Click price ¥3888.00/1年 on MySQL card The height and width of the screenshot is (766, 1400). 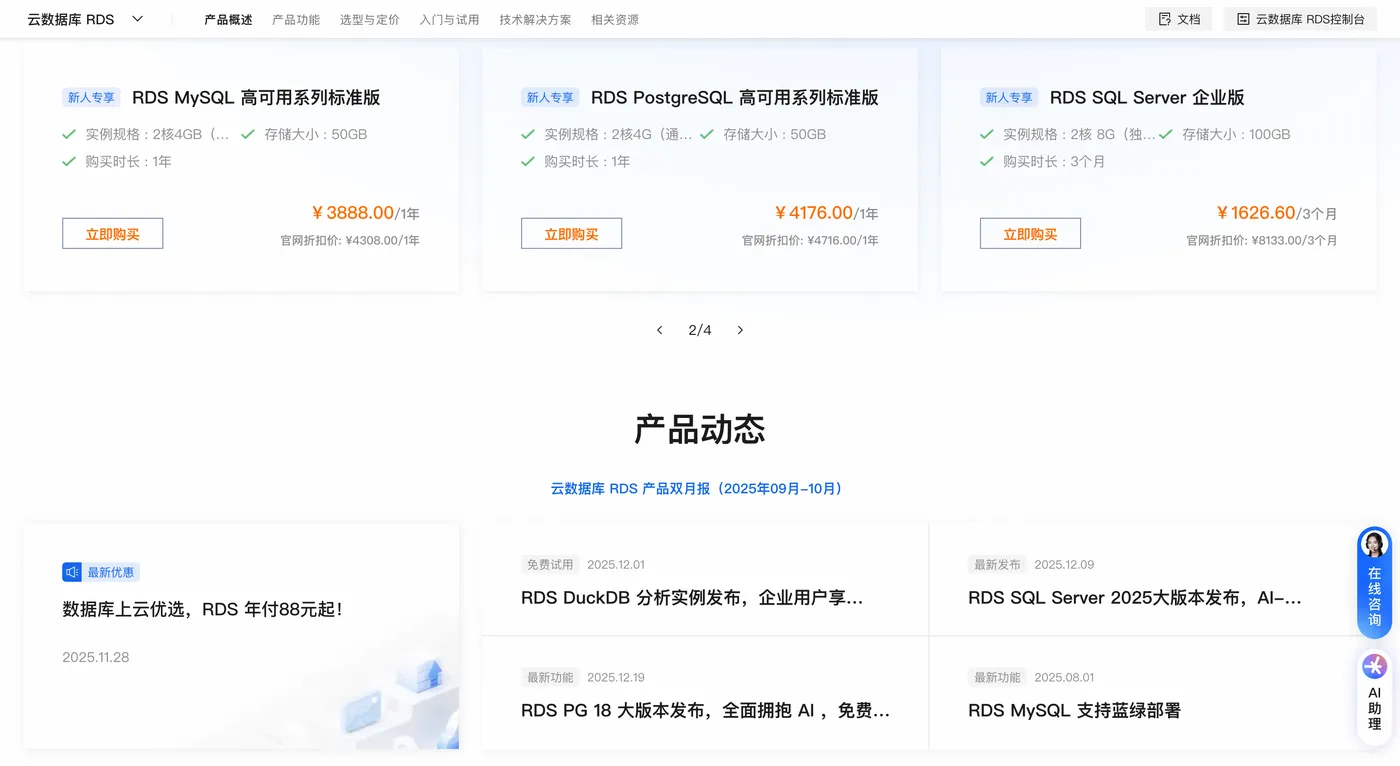pyautogui.click(x=365, y=213)
